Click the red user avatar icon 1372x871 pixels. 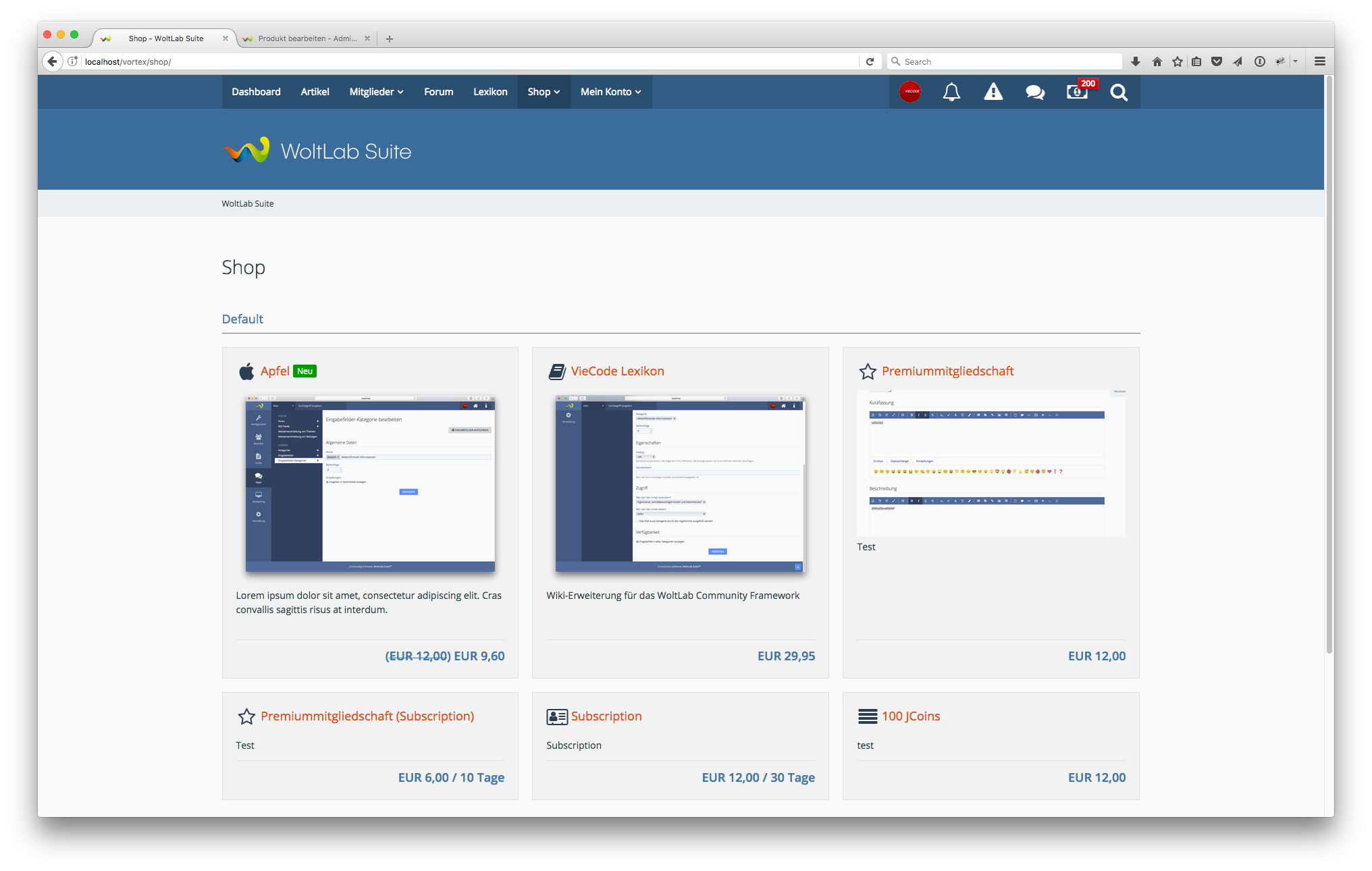[x=909, y=92]
